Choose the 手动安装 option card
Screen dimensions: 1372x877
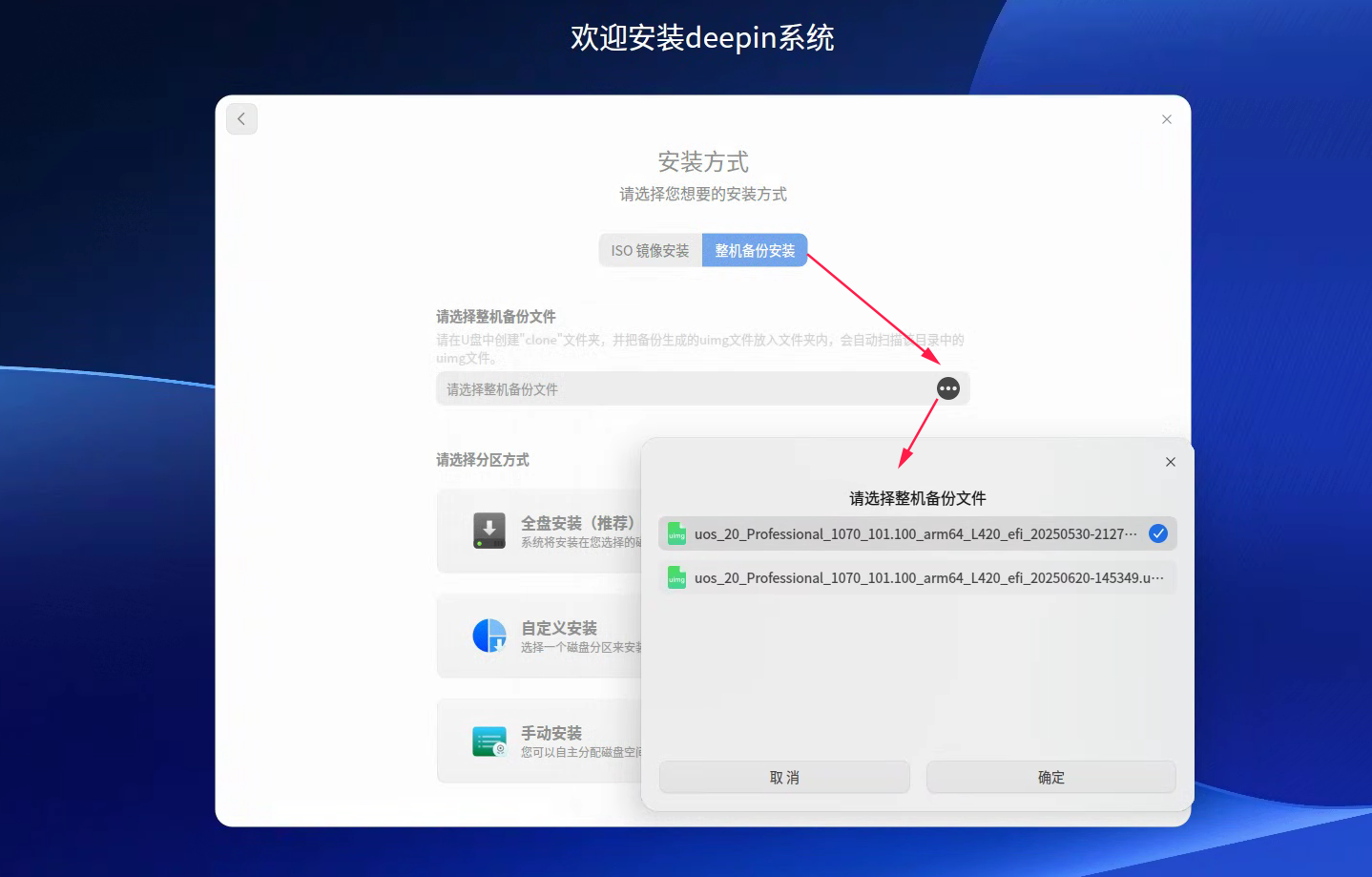tap(540, 741)
